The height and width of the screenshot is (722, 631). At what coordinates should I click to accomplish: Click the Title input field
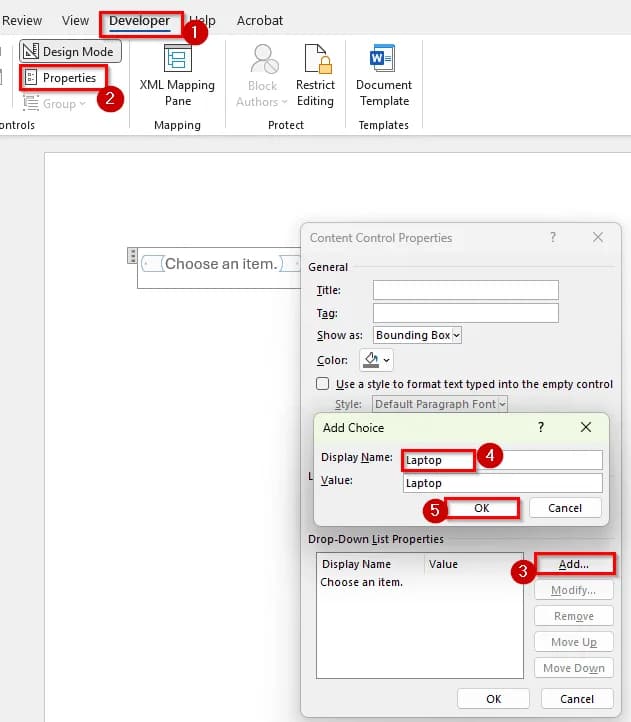(x=466, y=290)
